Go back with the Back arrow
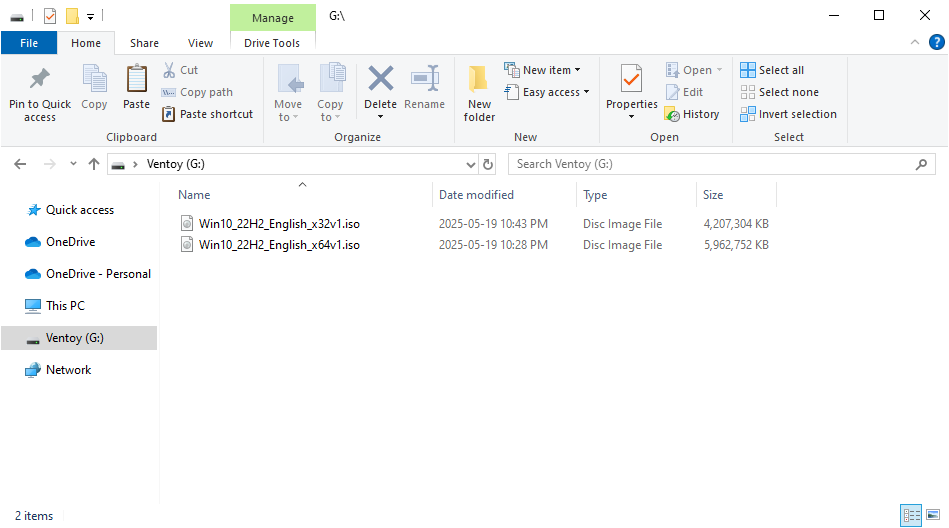The width and height of the screenshot is (949, 528). click(20, 164)
